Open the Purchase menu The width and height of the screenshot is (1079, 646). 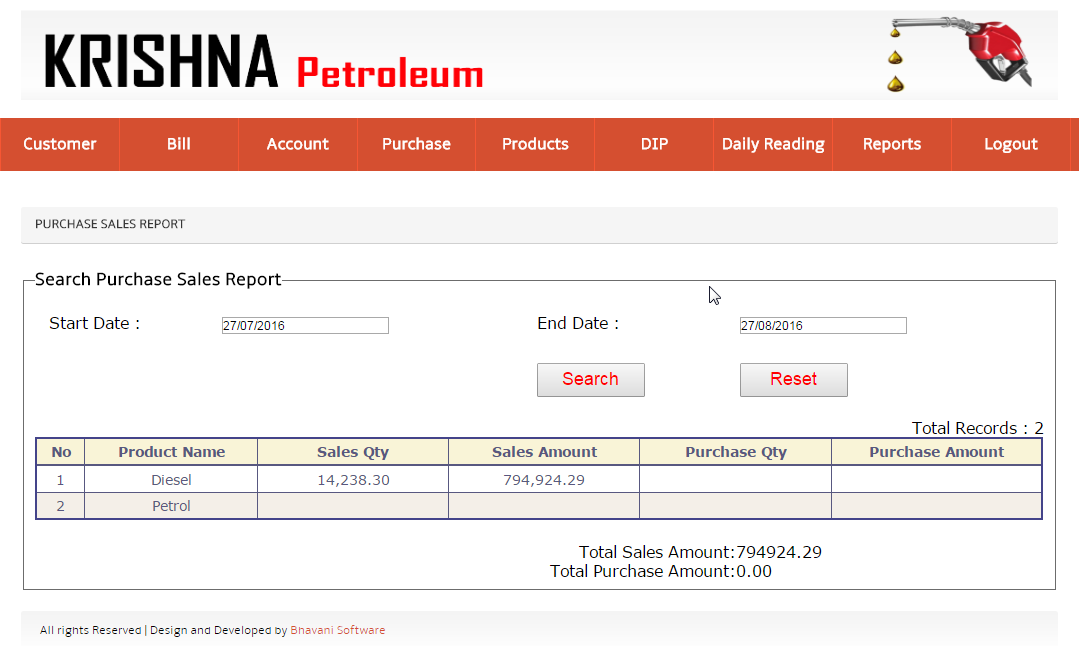point(416,144)
